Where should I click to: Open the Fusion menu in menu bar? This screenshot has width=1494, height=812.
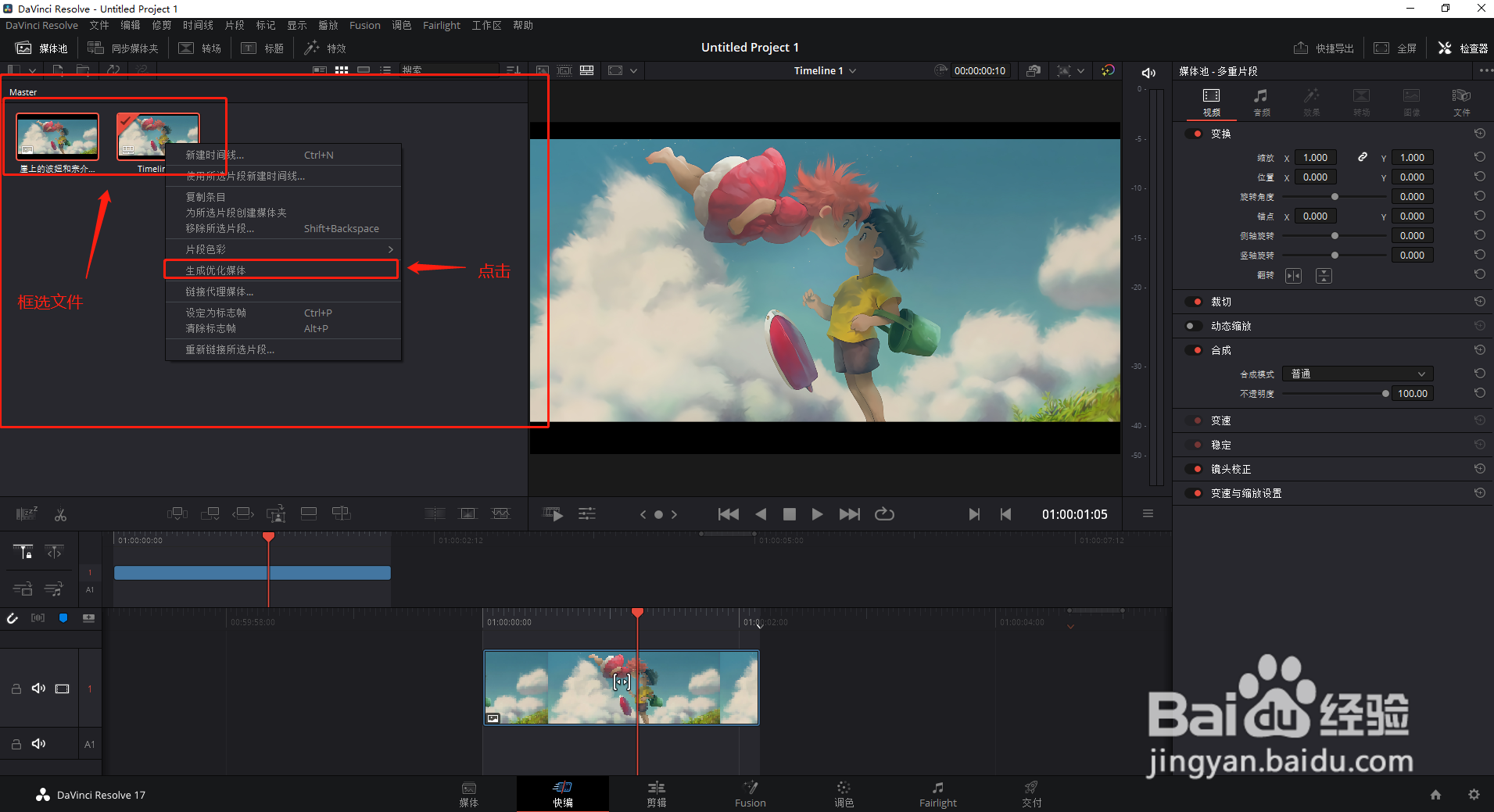(x=365, y=26)
